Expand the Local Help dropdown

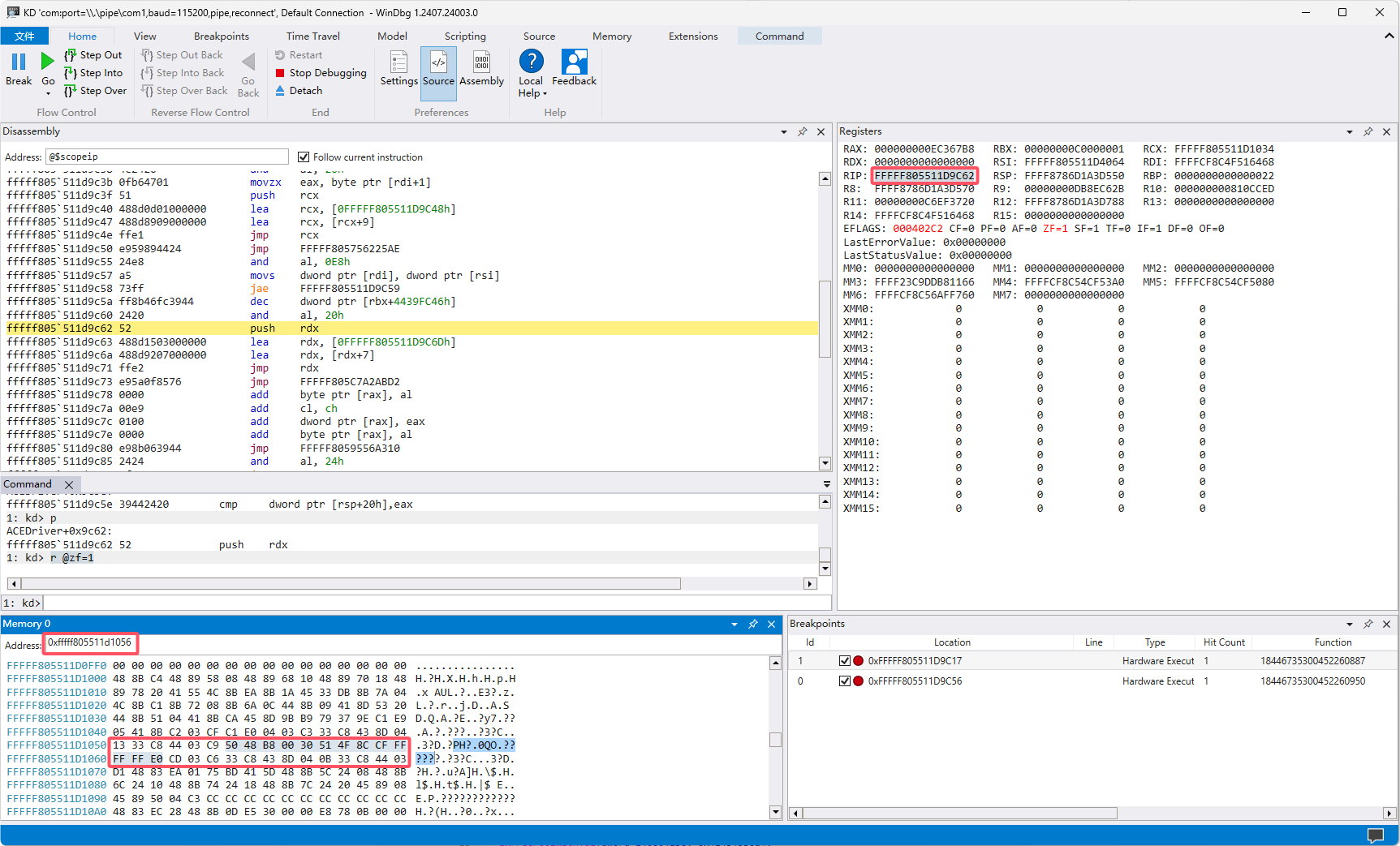pyautogui.click(x=545, y=94)
